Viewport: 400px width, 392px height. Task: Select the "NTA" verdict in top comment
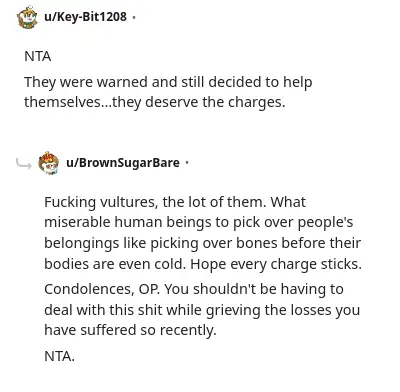[38, 56]
